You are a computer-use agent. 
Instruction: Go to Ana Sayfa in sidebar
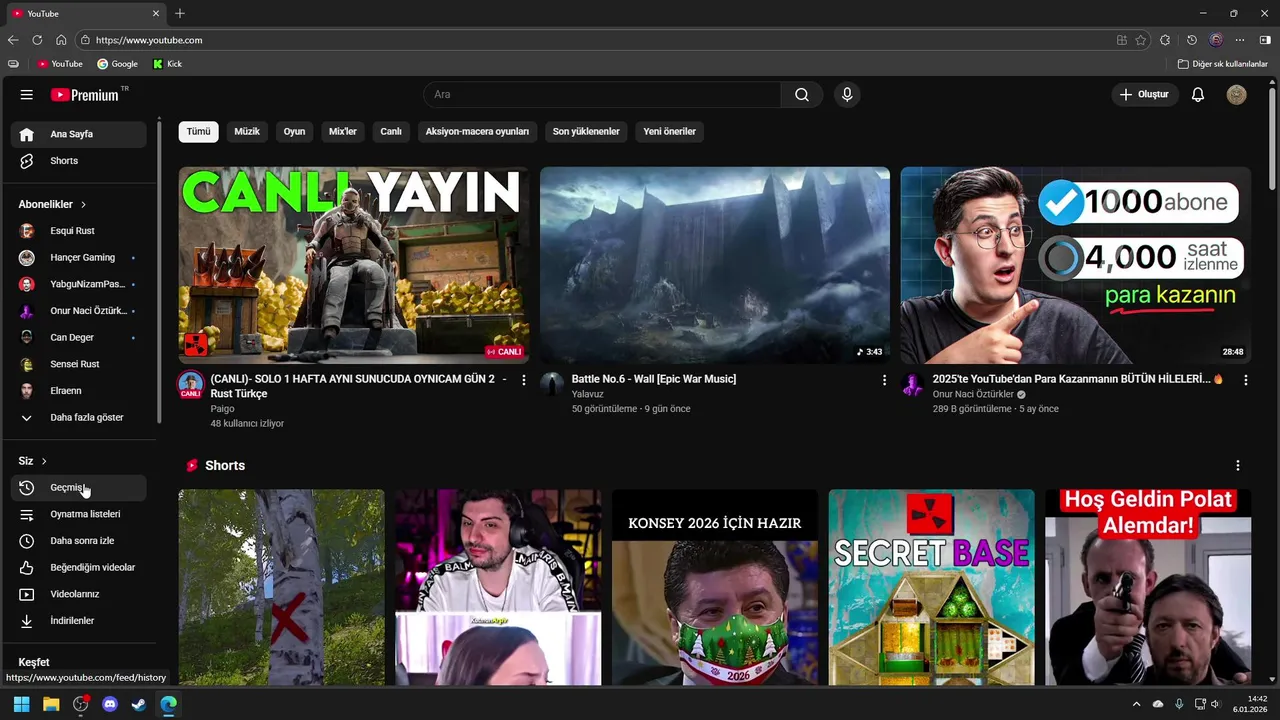click(79, 134)
